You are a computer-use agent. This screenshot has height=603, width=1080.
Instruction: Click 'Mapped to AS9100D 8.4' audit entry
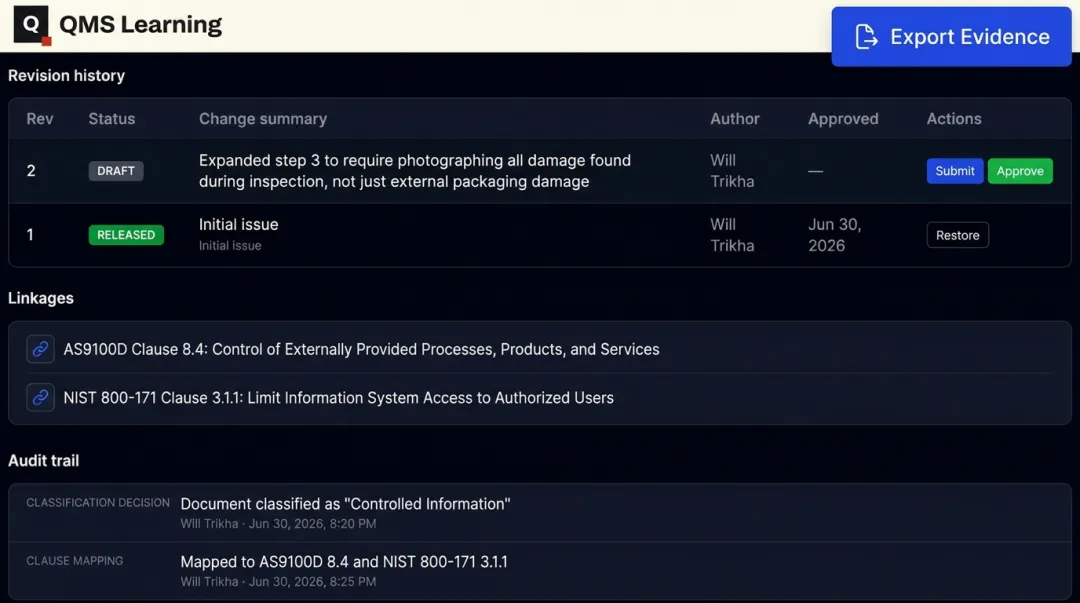coord(344,562)
